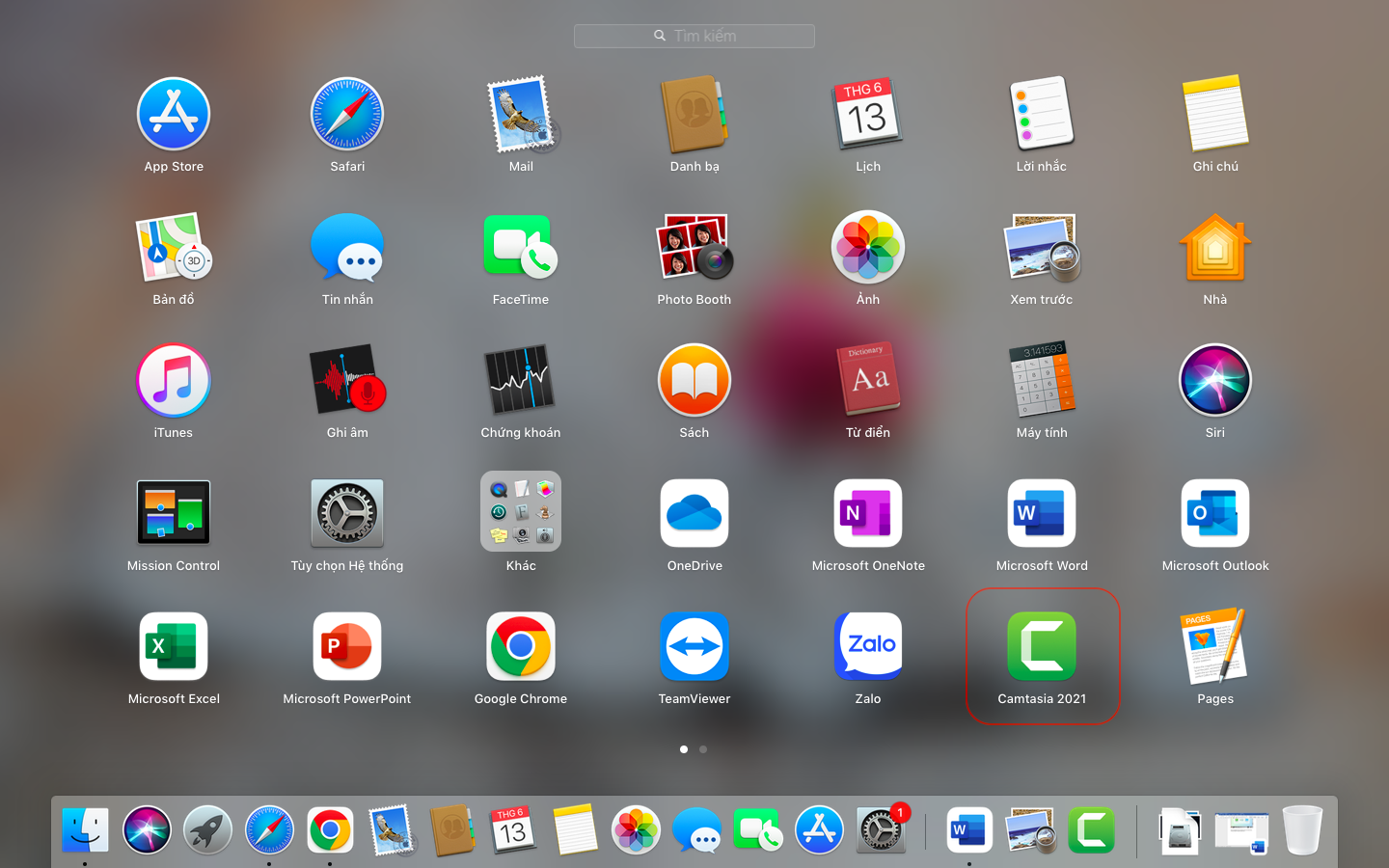Open the Trash in the Dock
1389x868 pixels.
tap(1302, 830)
